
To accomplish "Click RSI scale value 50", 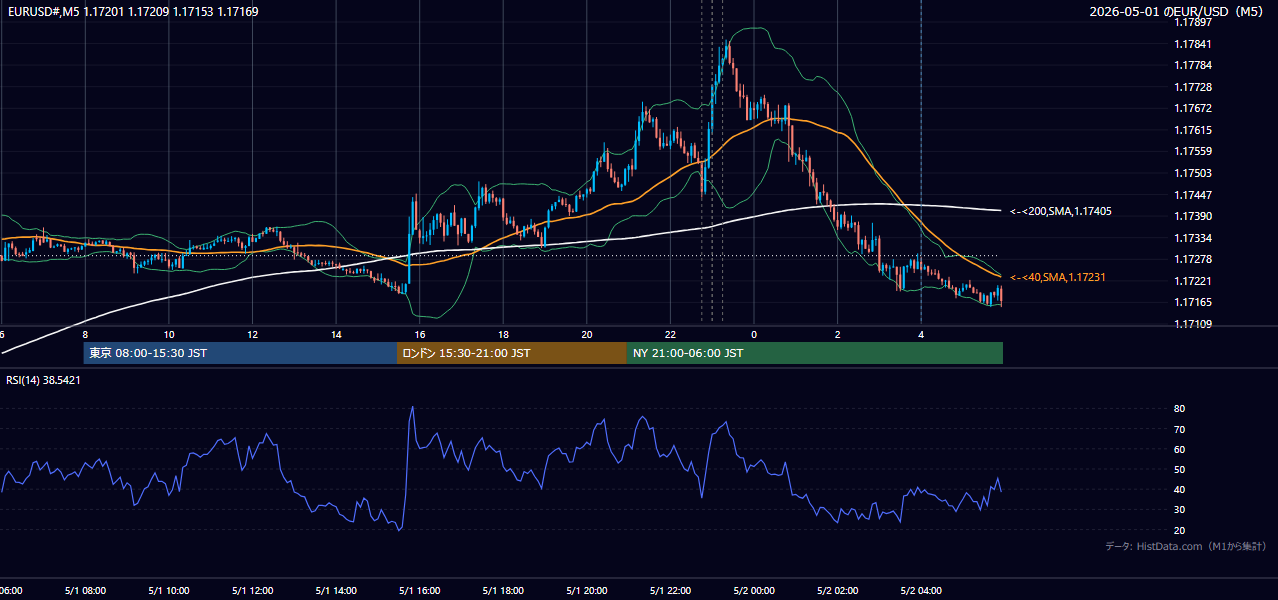I will [x=1180, y=469].
